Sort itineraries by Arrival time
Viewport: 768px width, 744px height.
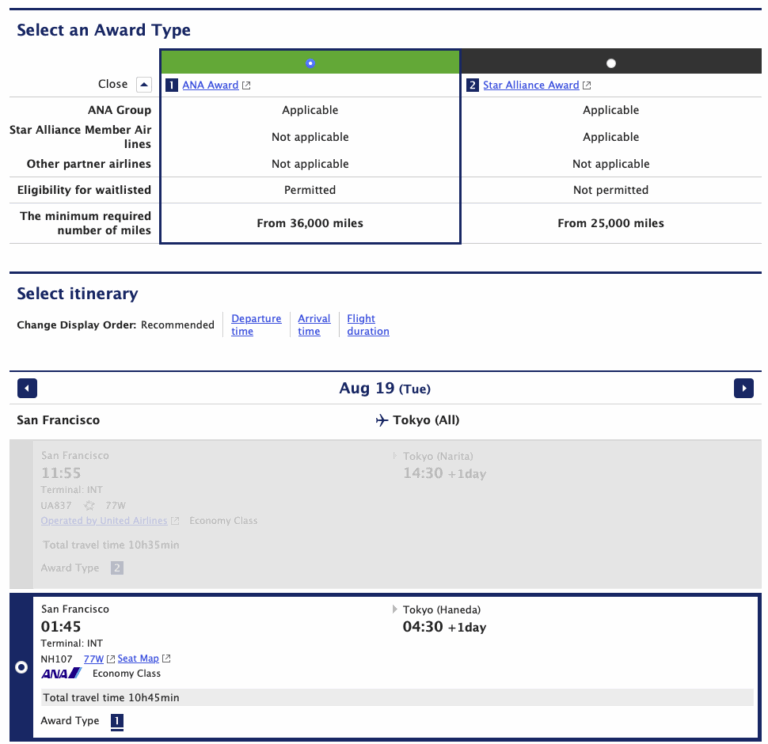pyautogui.click(x=314, y=325)
